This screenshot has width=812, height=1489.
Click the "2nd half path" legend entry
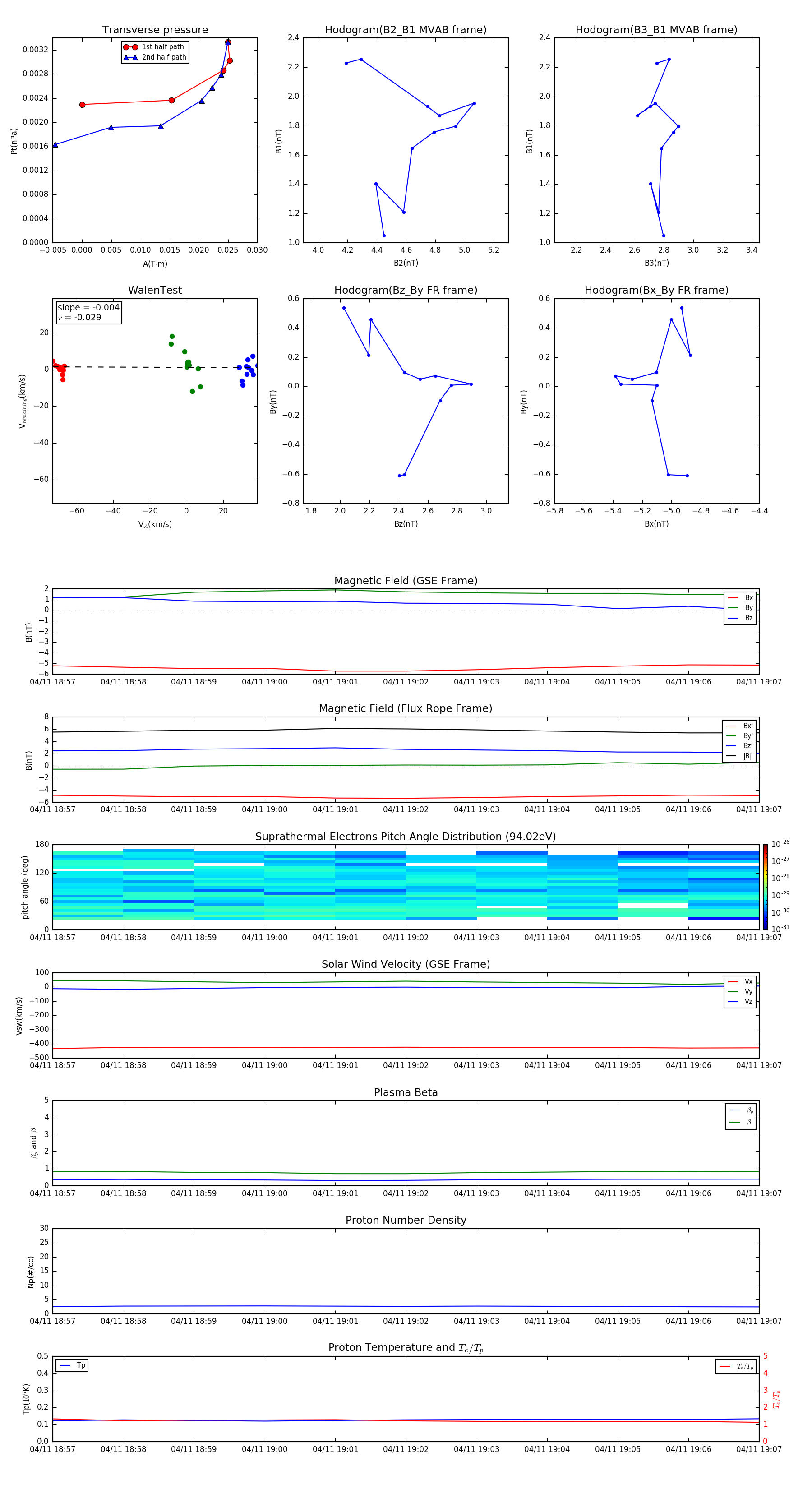pos(155,57)
